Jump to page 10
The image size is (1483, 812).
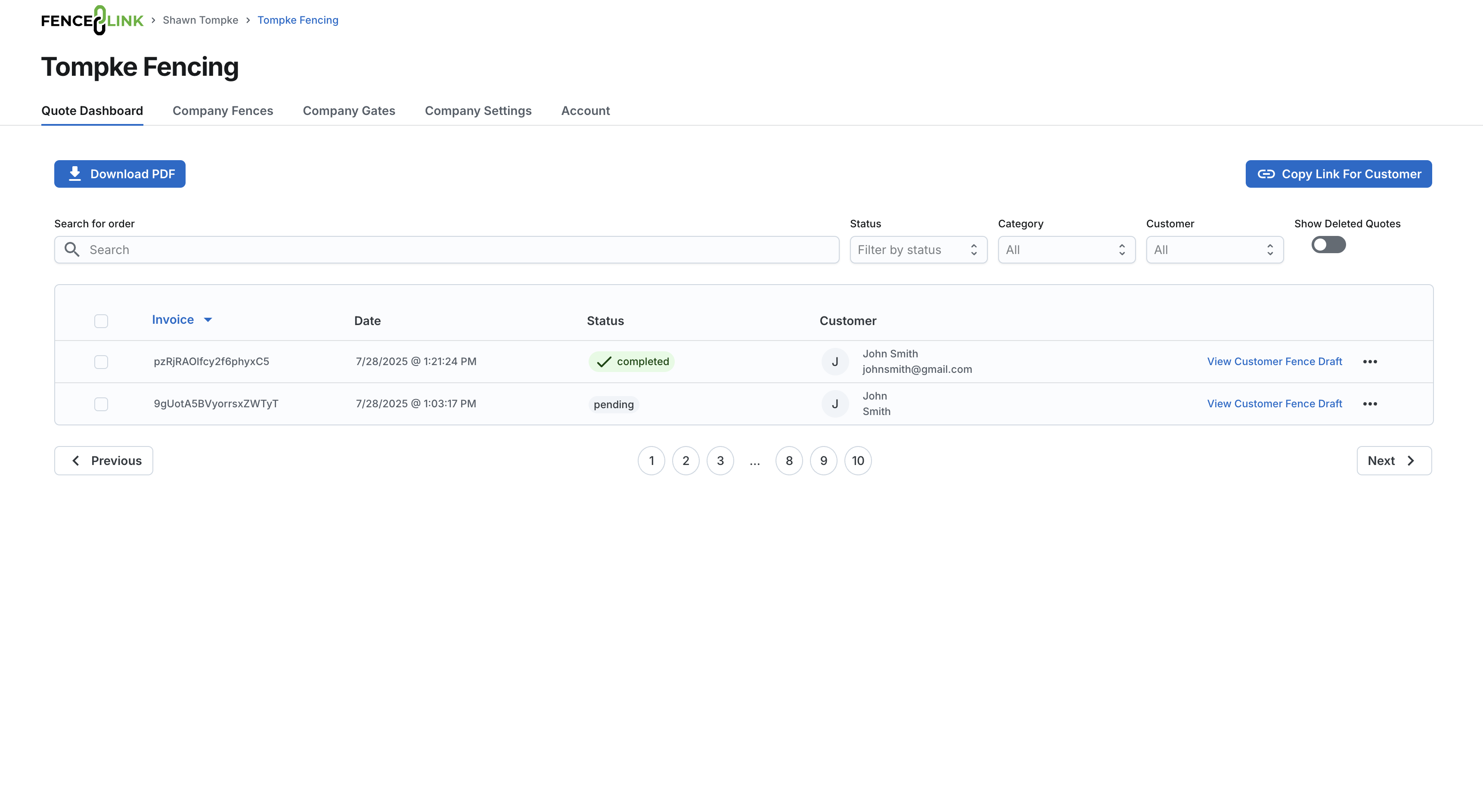pyautogui.click(x=858, y=461)
